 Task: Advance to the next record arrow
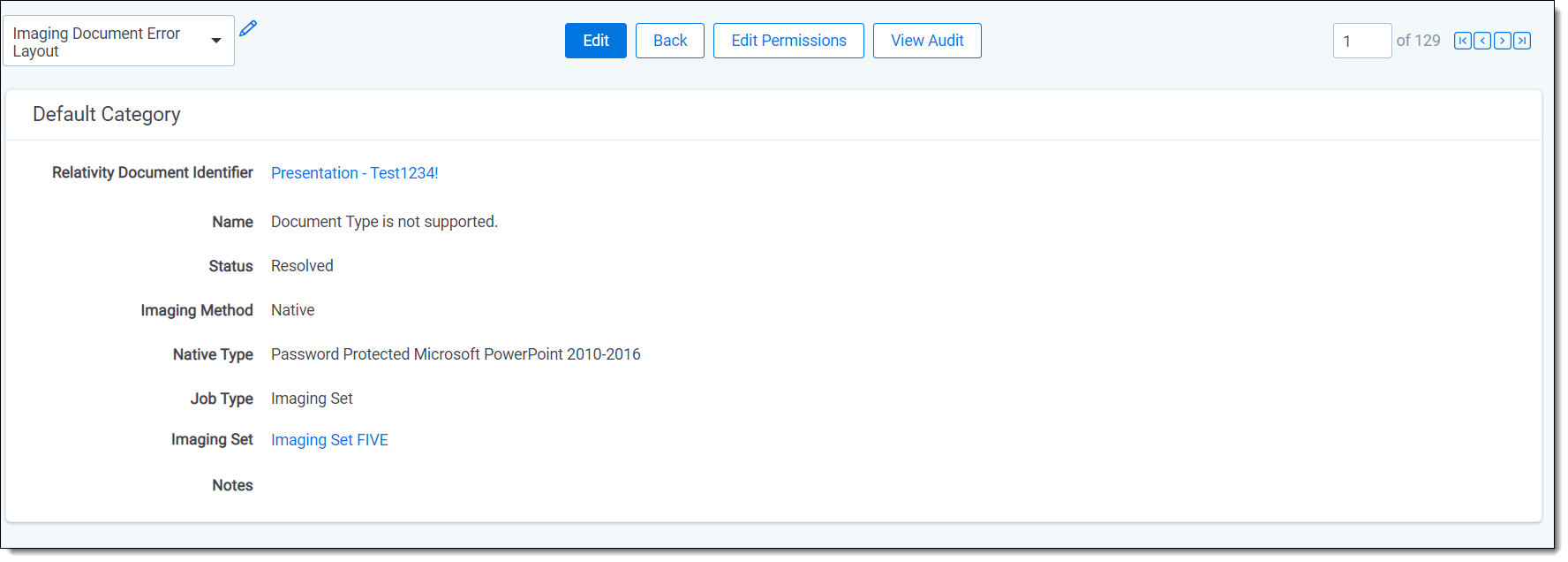(x=1502, y=42)
